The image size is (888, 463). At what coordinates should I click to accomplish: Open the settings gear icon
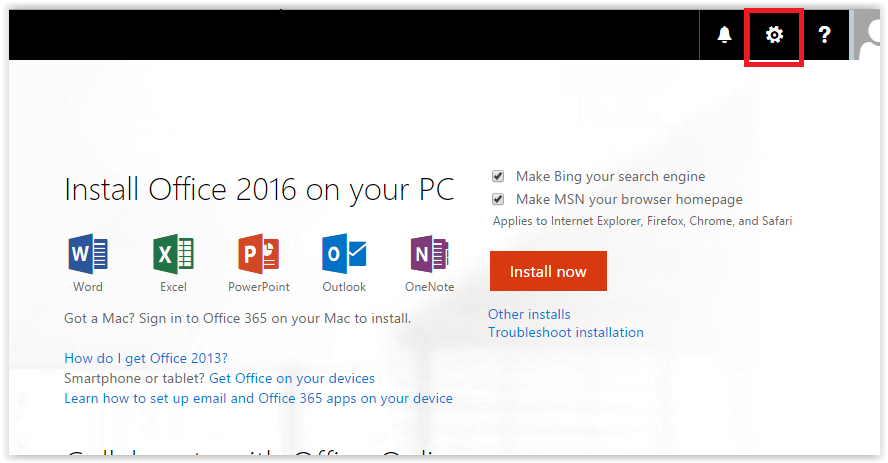point(774,35)
